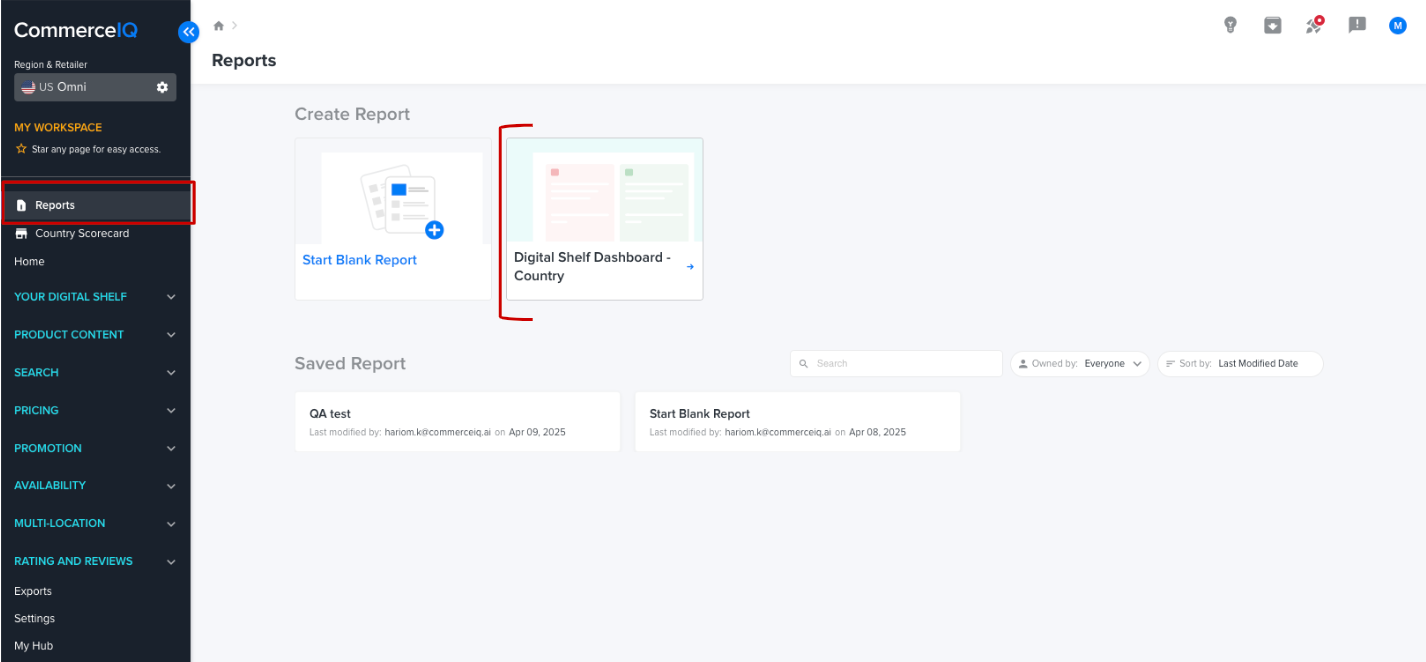Click the Create Report heading
The image size is (1426, 662).
[x=352, y=114]
